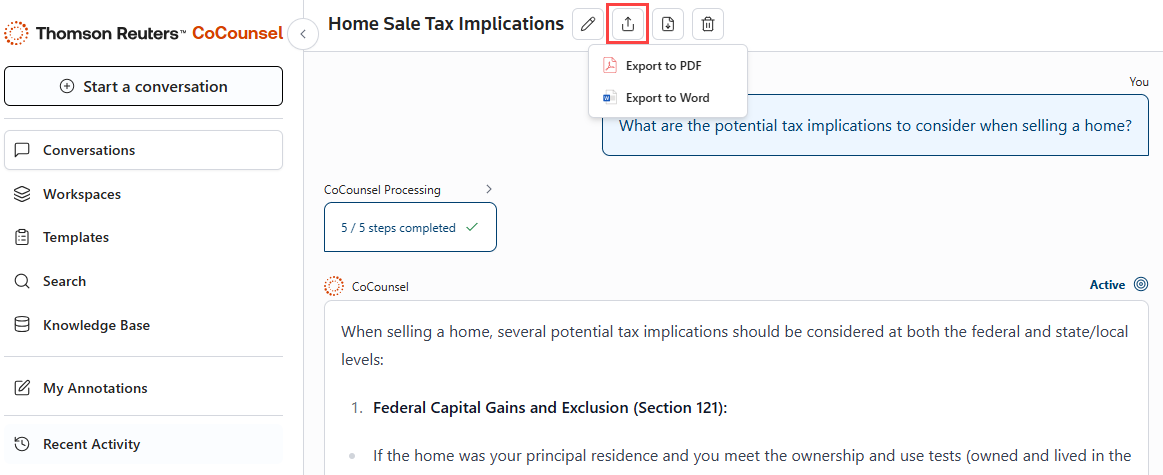
Task: View My Annotations
Action: pos(95,388)
